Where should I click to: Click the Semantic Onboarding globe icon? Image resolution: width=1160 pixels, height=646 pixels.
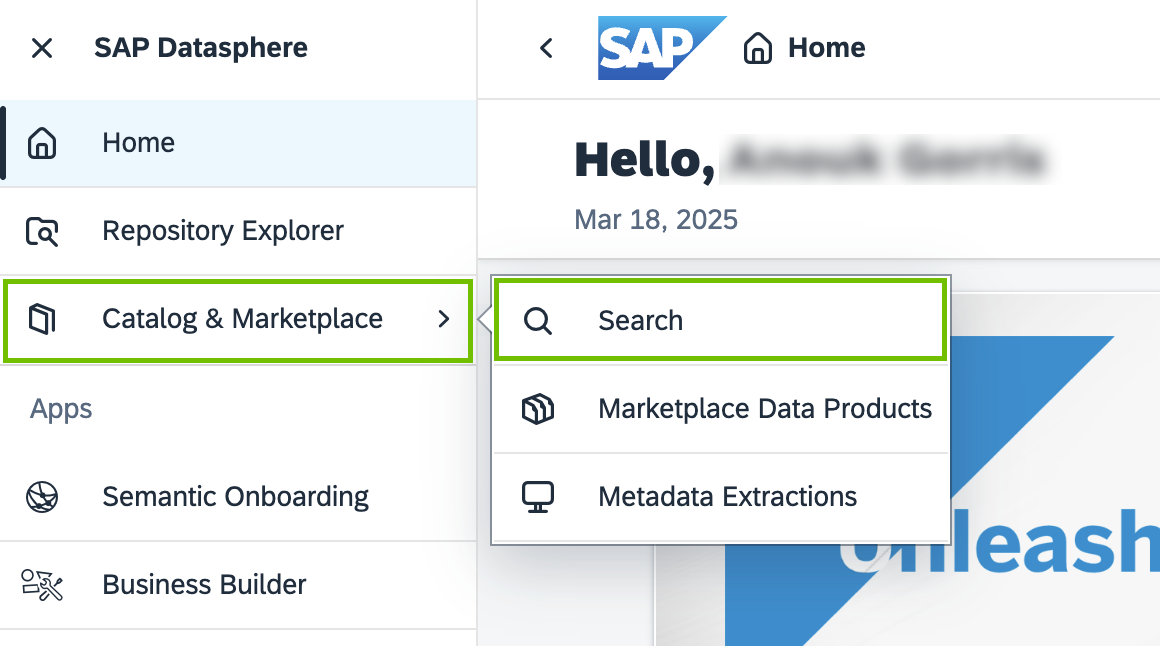[x=42, y=497]
